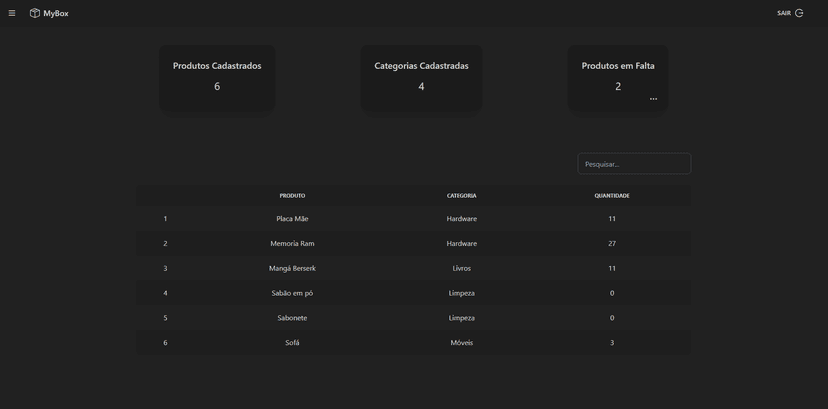Image resolution: width=828 pixels, height=409 pixels.
Task: Click the CATEGORIA column header
Action: click(461, 196)
